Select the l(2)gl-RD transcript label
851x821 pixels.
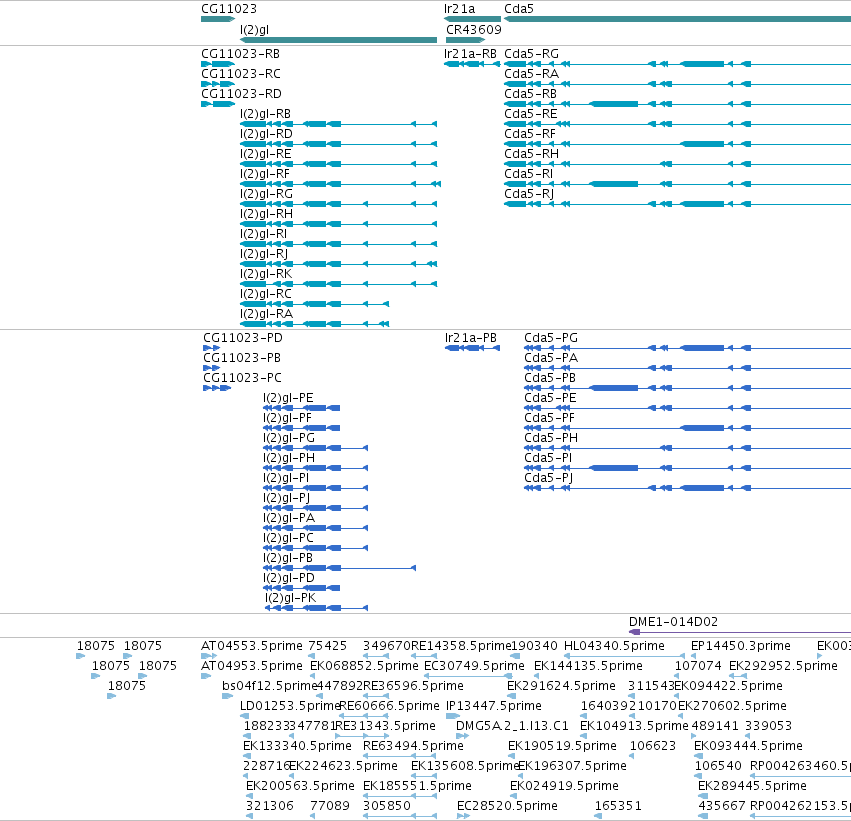[x=266, y=134]
